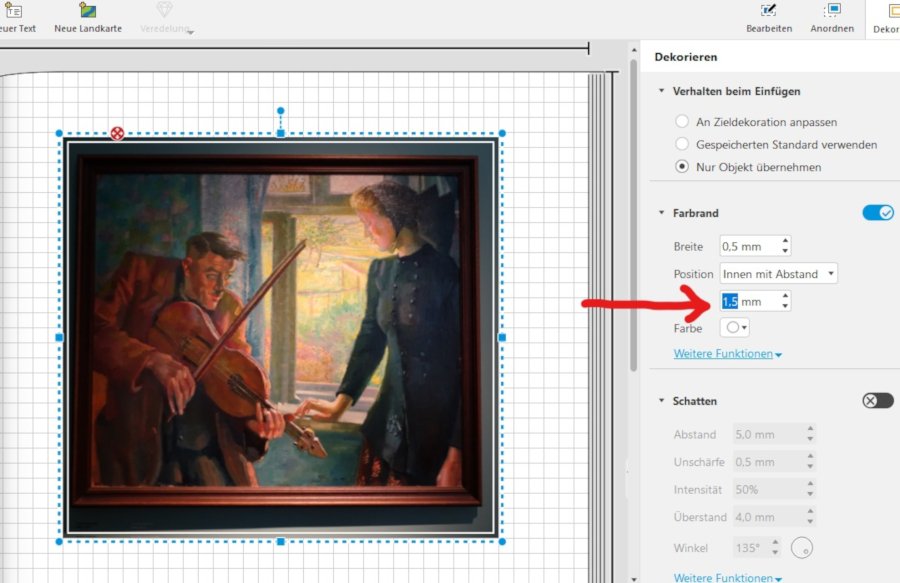The width and height of the screenshot is (900, 583).
Task: Click the rotation handle above the image
Action: tap(281, 111)
